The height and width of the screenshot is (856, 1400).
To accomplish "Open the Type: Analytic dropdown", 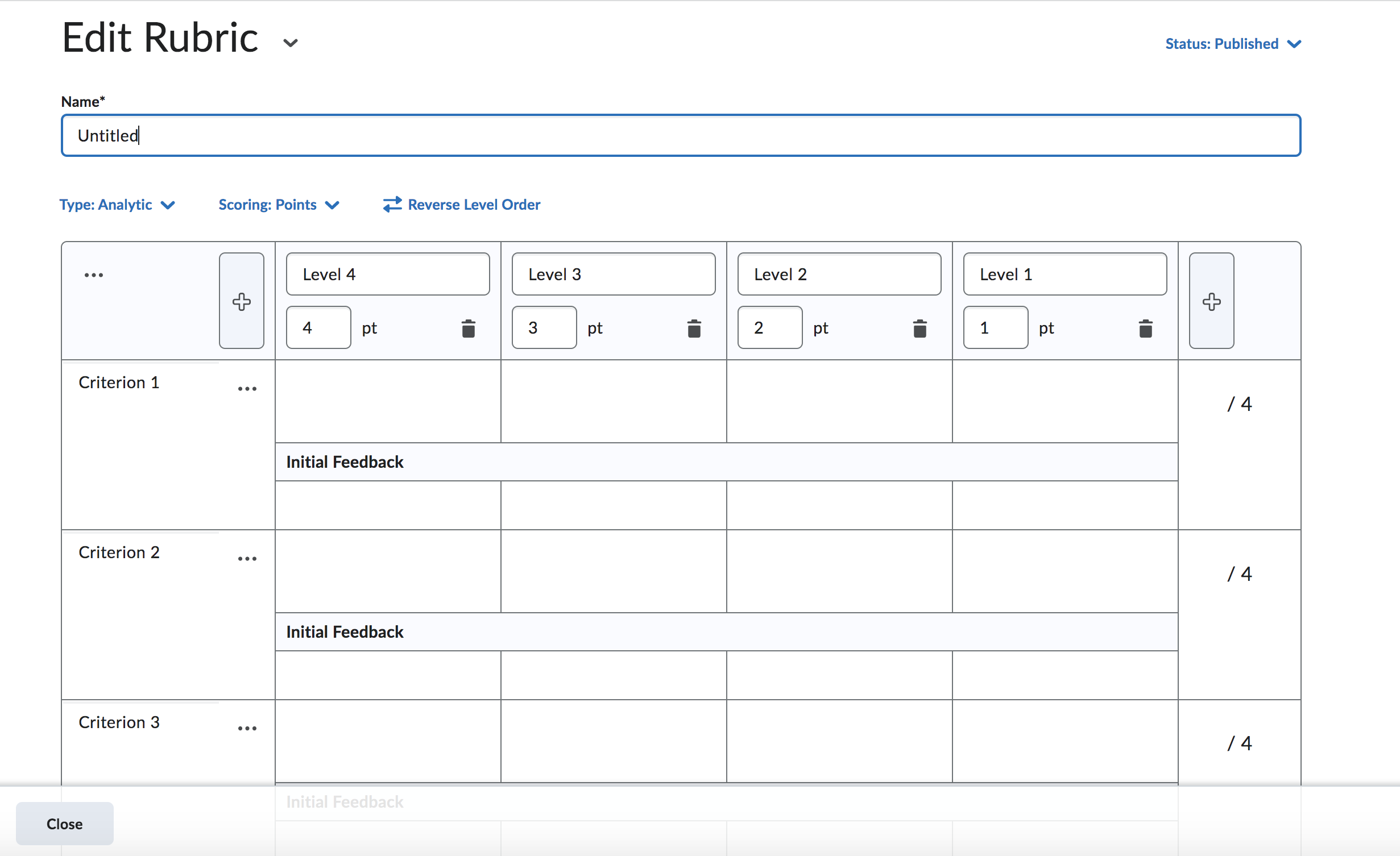I will [x=117, y=205].
